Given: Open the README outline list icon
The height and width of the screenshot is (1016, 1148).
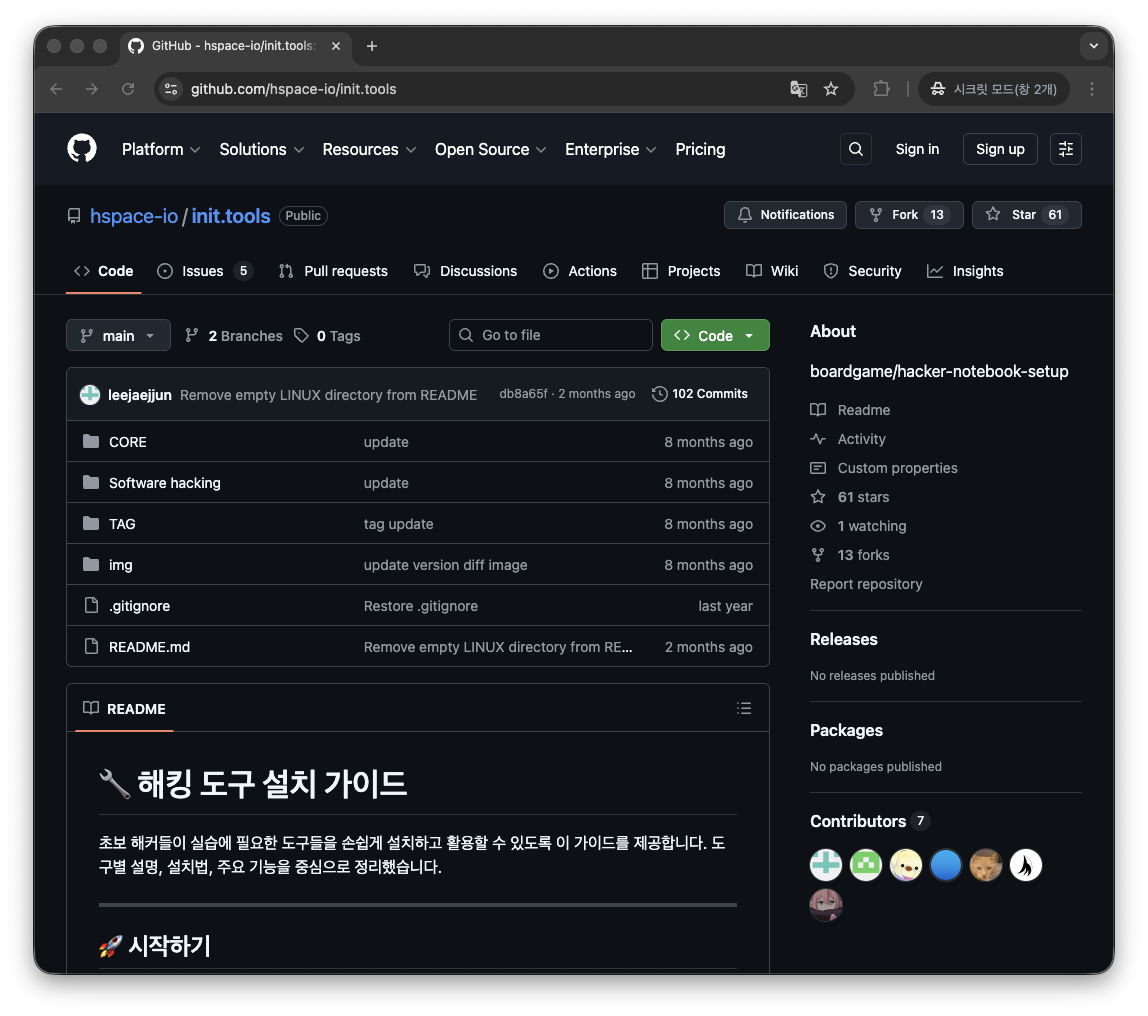Looking at the screenshot, I should tap(743, 708).
